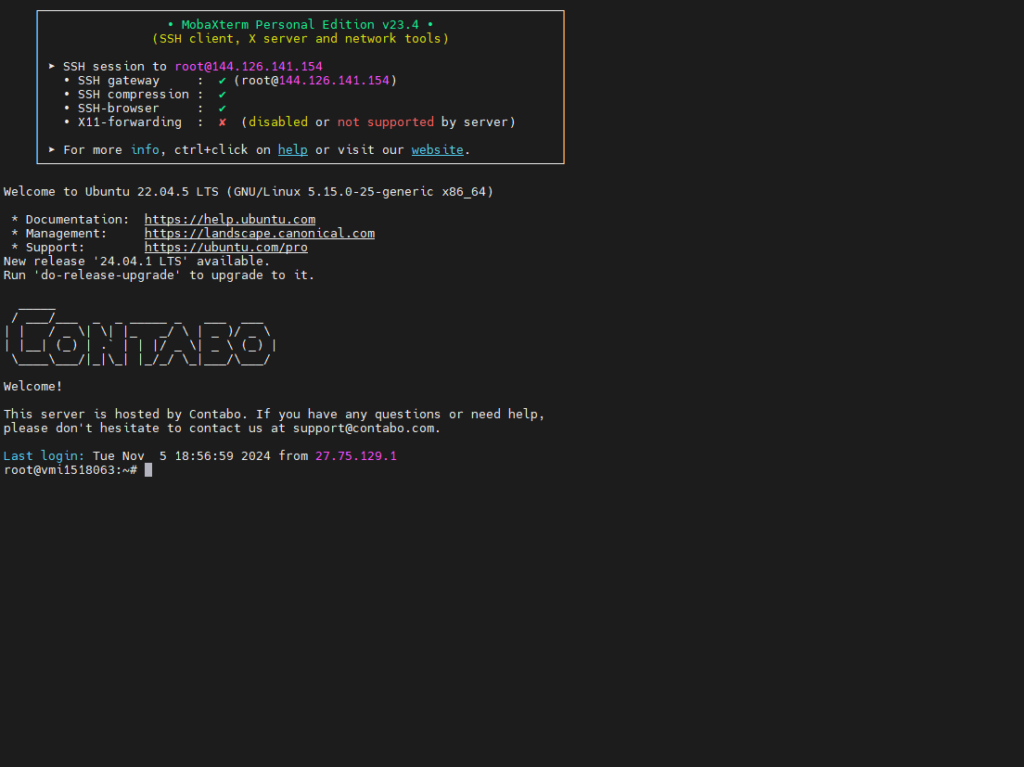
Task: Click the SSH-browser green checkmark
Action: tap(222, 109)
